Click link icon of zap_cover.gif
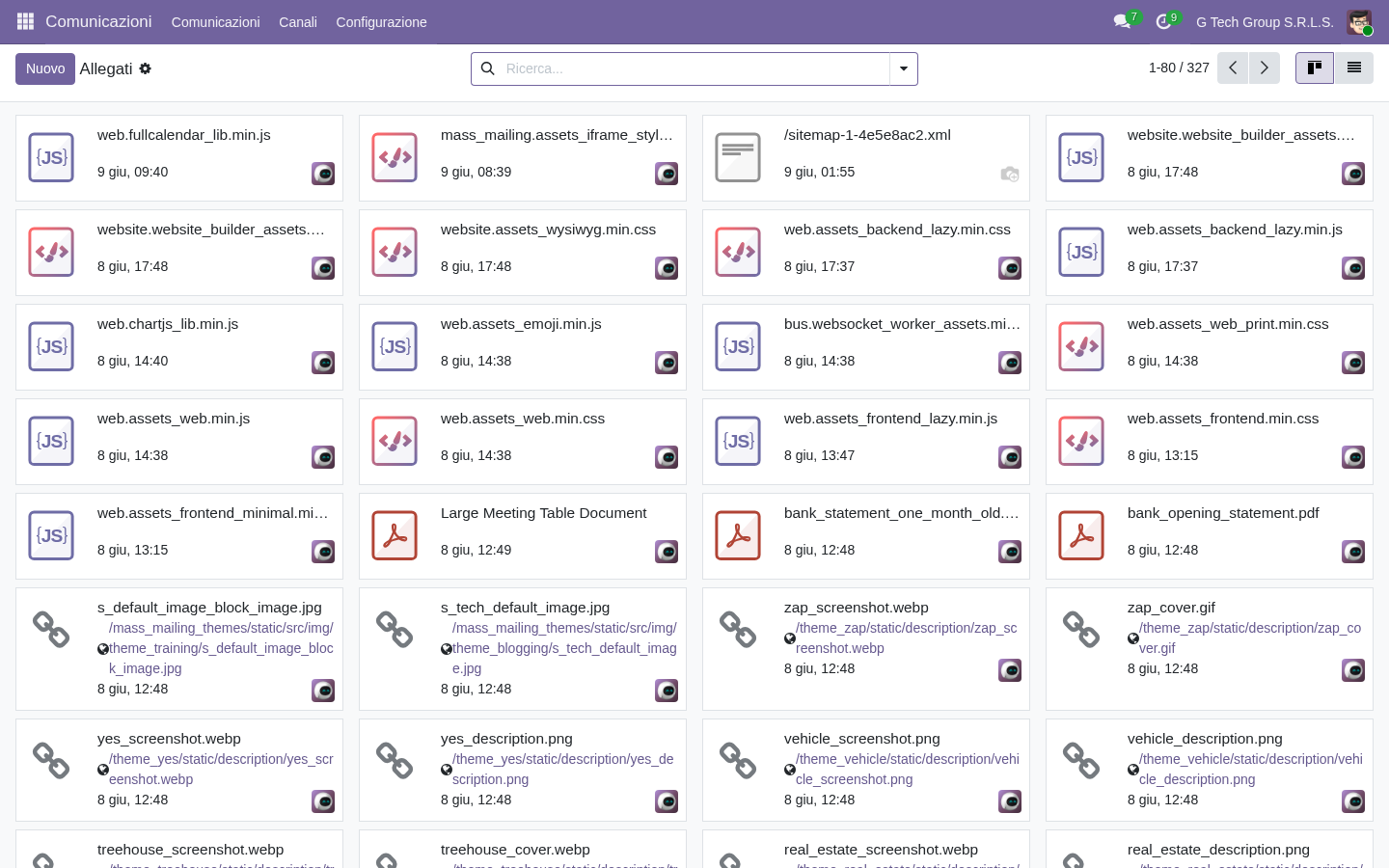This screenshot has height=868, width=1389. coord(1081,630)
